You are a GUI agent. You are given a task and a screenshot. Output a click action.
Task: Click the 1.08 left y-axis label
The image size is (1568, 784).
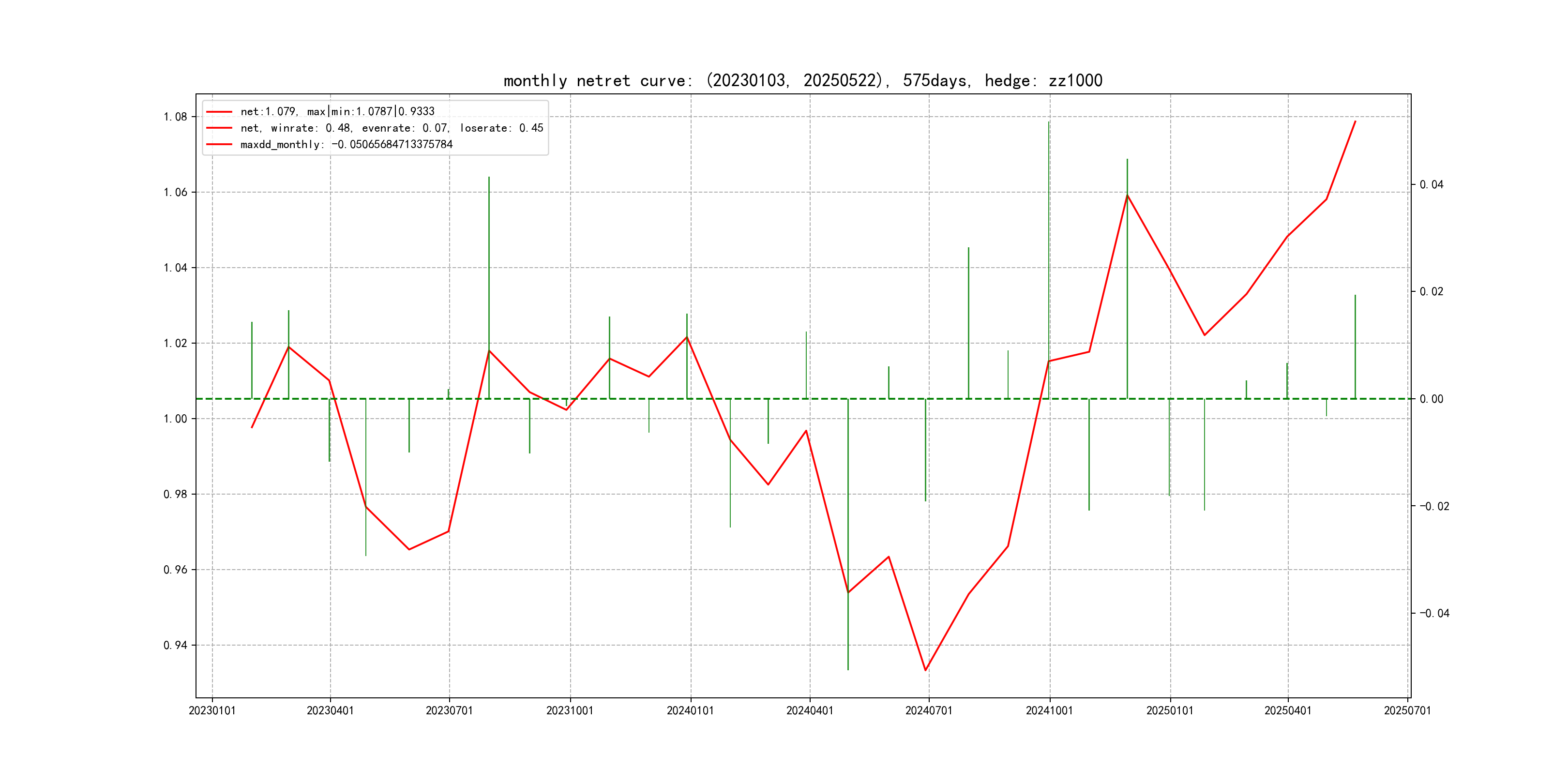pyautogui.click(x=175, y=117)
